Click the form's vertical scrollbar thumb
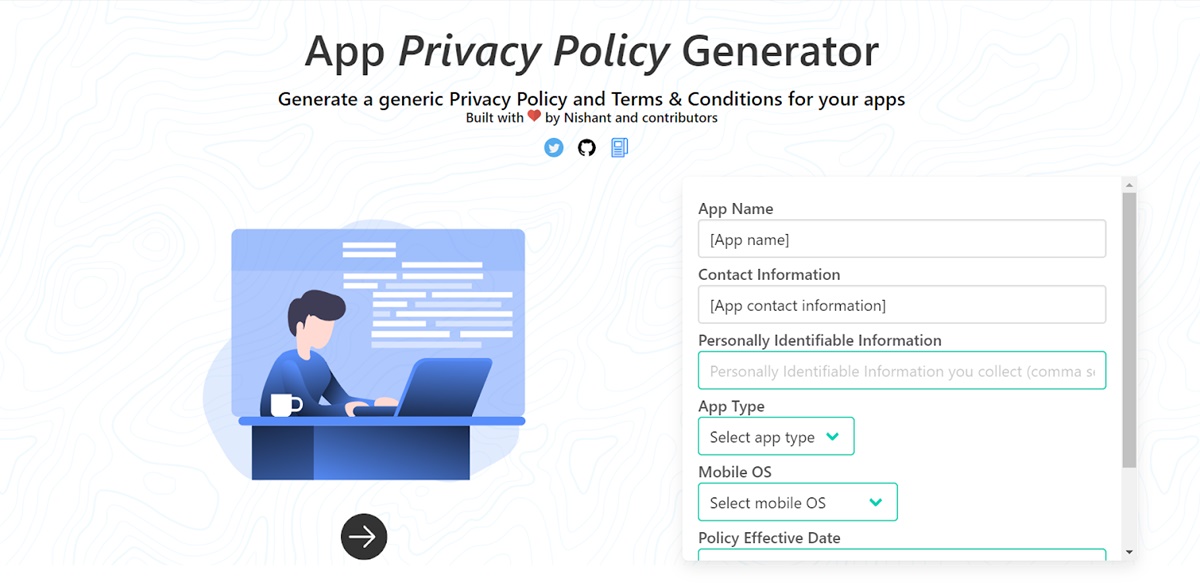Screen dimensions: 1200x584 pos(1129,330)
